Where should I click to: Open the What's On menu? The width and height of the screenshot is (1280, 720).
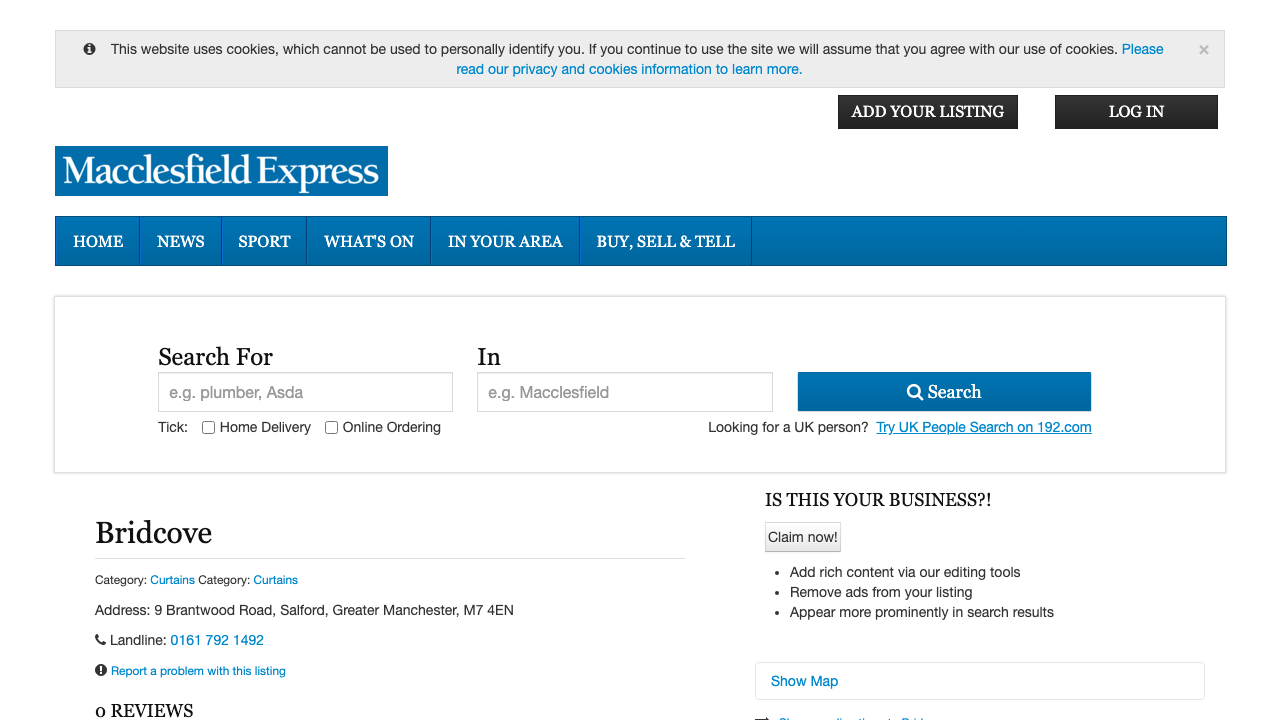369,241
